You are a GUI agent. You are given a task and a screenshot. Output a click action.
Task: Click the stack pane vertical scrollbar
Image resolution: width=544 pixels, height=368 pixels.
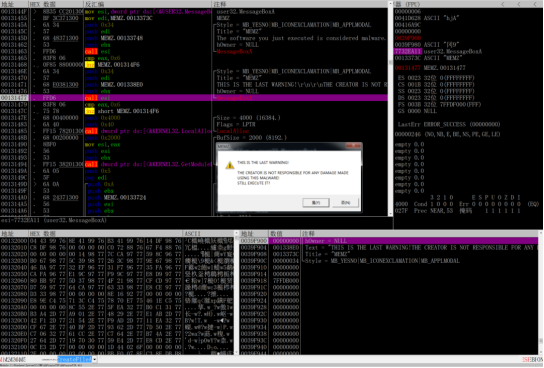[541, 293]
